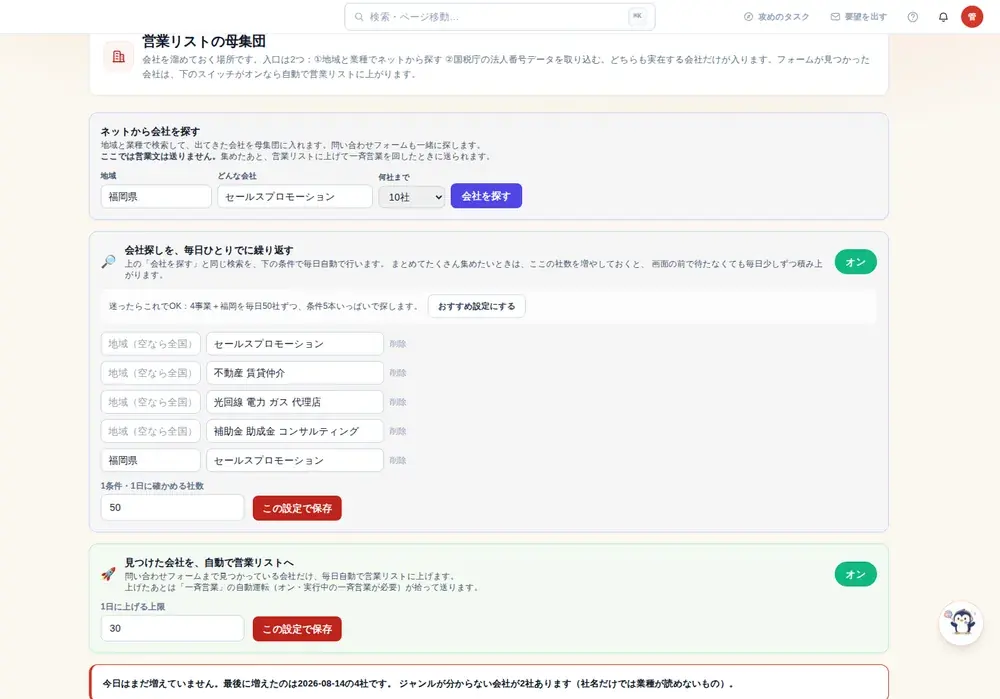Click the rocket icon beside 見つけた会社を、自動で営業リストへ

click(x=108, y=574)
